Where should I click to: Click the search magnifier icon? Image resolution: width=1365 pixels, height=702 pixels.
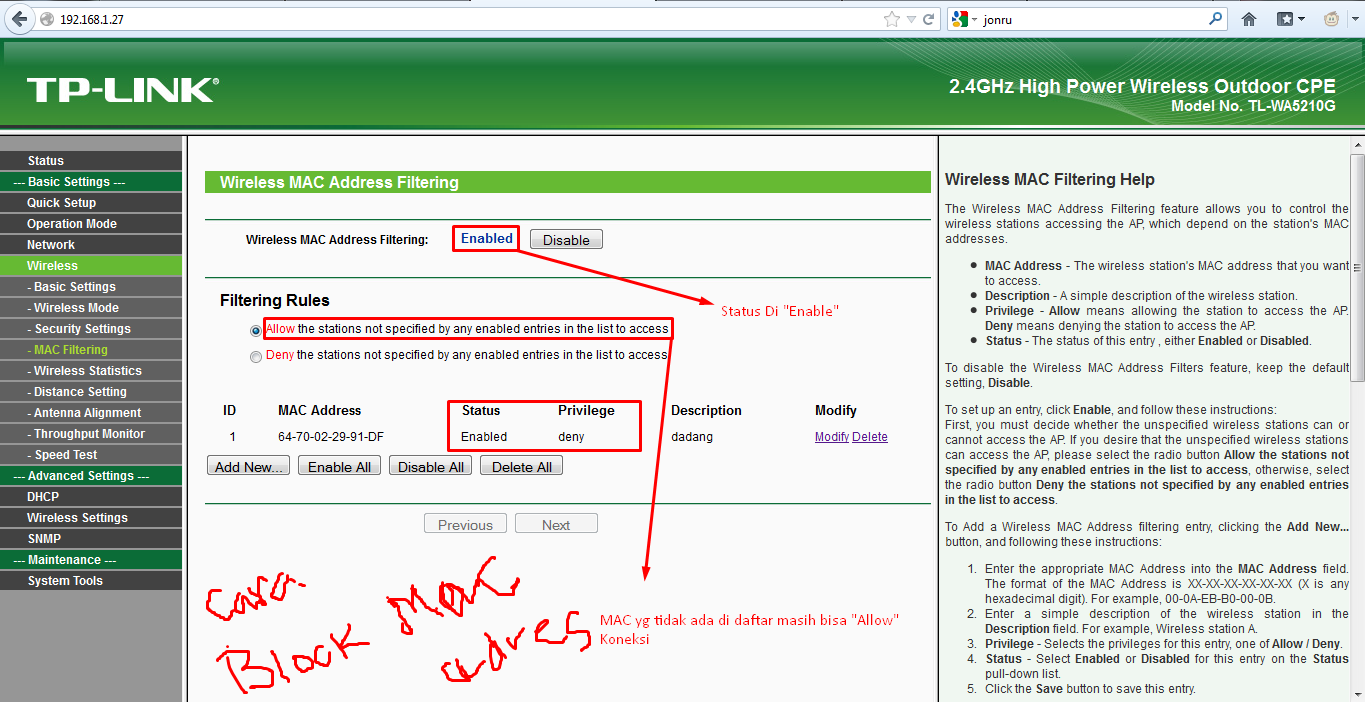[x=1216, y=18]
